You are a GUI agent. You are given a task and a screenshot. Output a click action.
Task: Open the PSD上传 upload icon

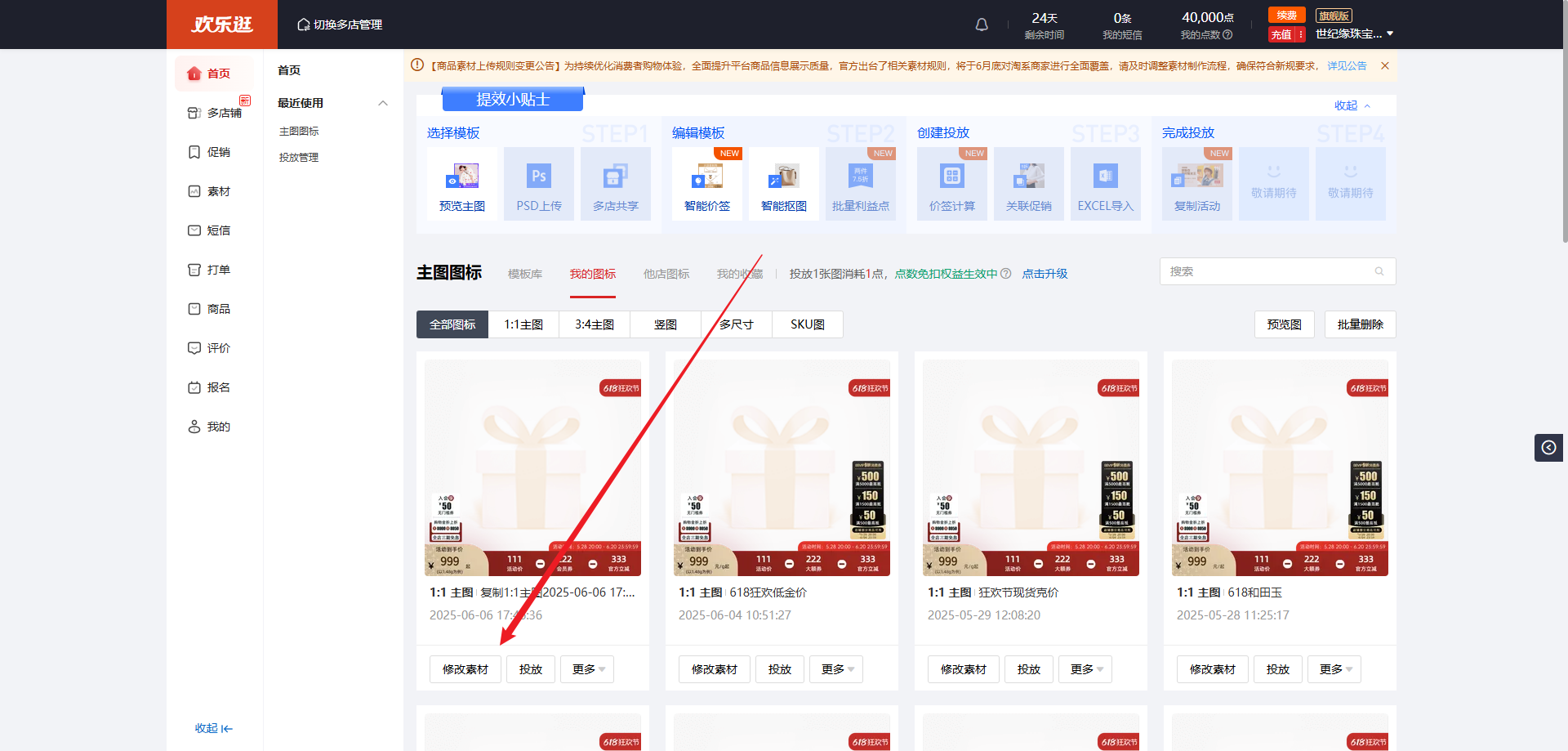tap(538, 177)
